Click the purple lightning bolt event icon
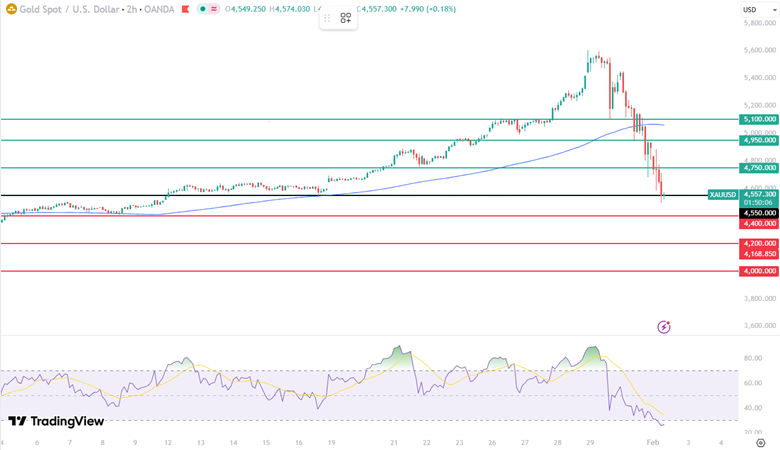The image size is (780, 450). [663, 327]
